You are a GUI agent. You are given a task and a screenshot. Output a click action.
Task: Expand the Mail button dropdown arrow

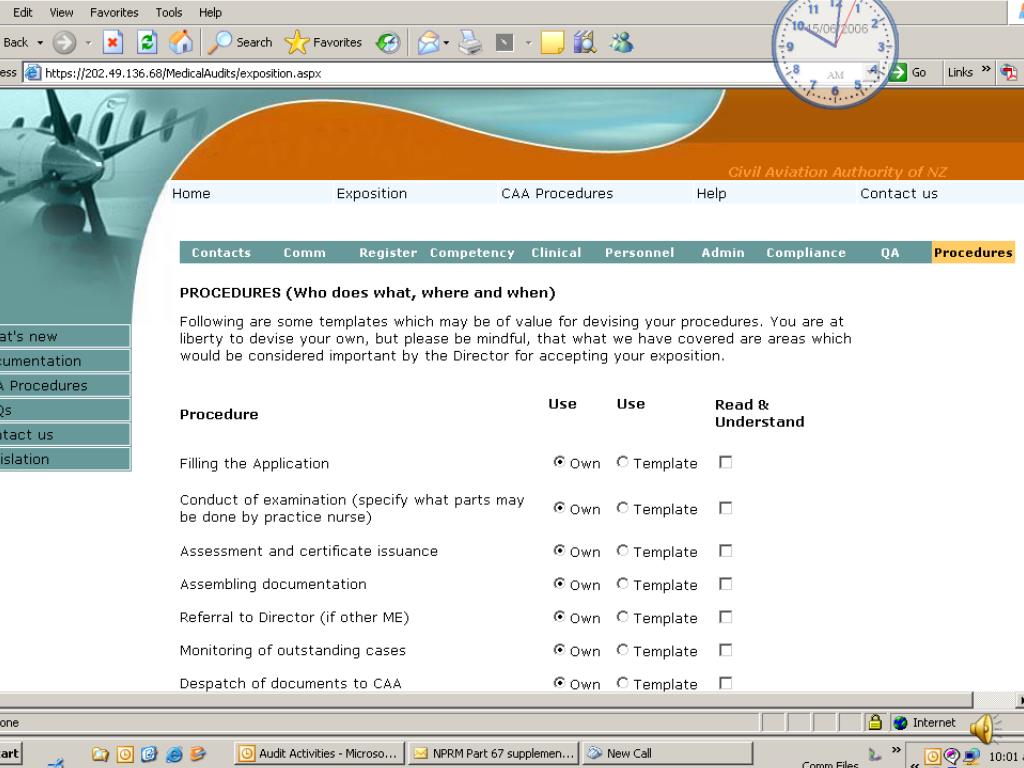(x=446, y=43)
